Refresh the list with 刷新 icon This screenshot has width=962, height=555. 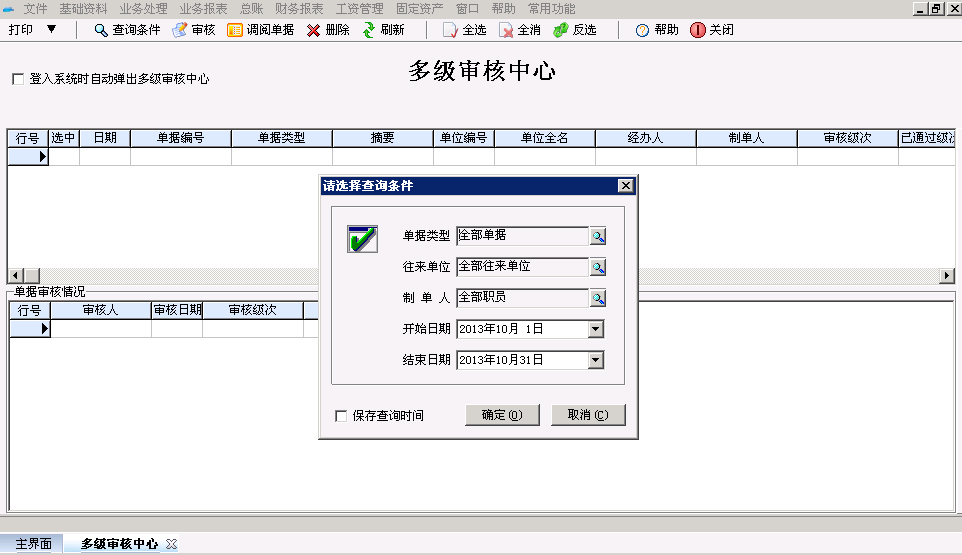tap(369, 30)
